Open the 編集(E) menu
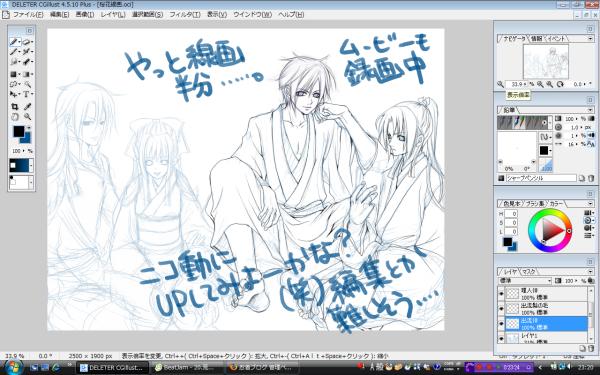 [59, 15]
